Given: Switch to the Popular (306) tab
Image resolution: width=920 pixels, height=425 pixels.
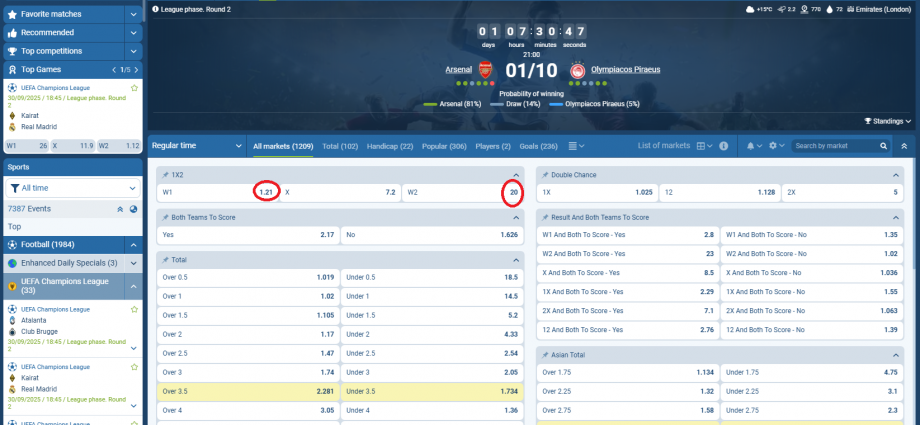Looking at the screenshot, I should coord(444,146).
